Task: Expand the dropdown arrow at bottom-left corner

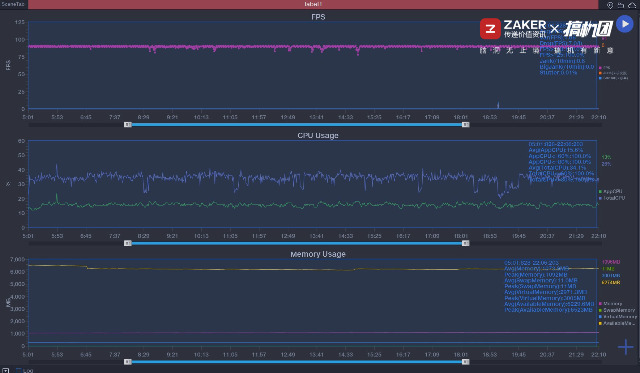Action: tap(6, 371)
